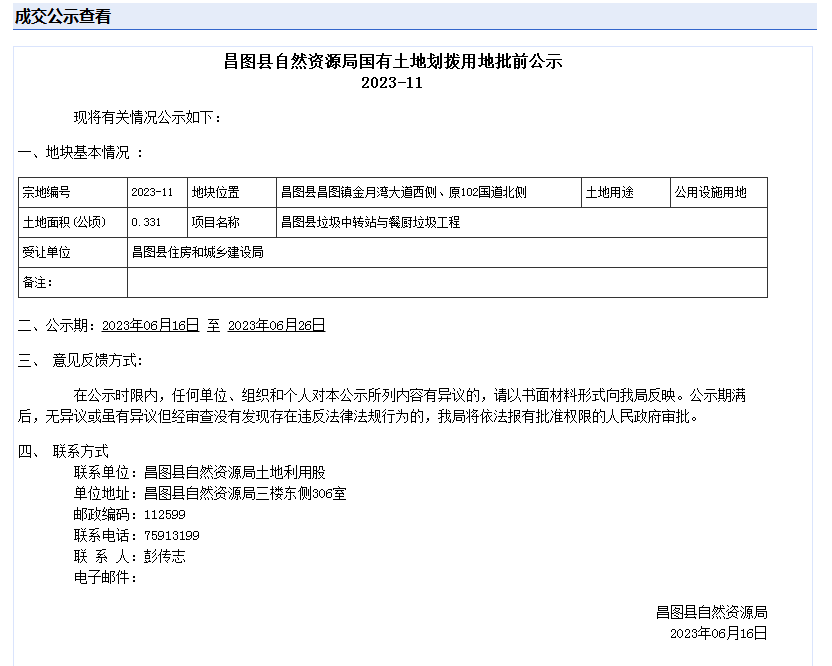Click the heading 四、联系方式
832x666 pixels.
(63, 452)
